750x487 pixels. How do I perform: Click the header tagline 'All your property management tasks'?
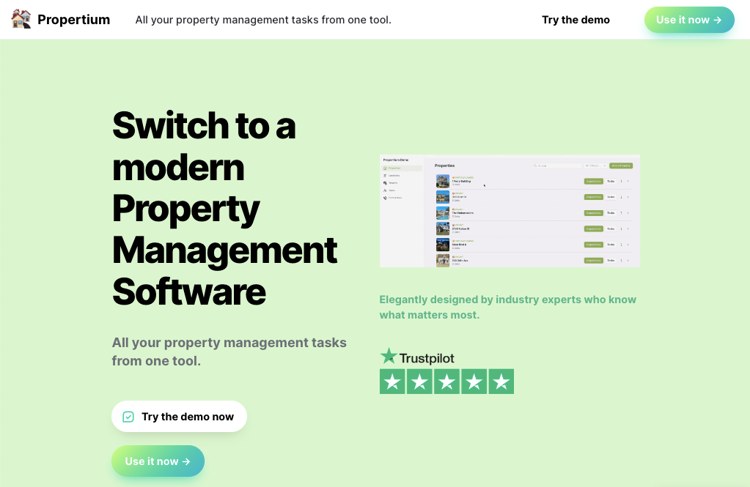click(x=263, y=20)
